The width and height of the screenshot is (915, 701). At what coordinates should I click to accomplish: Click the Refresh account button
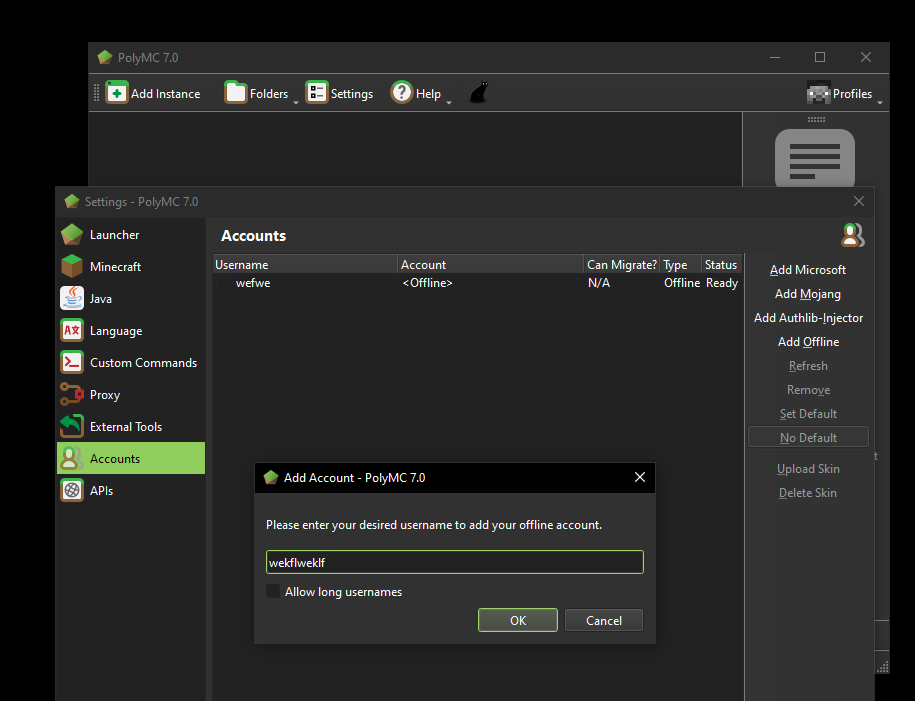click(808, 365)
